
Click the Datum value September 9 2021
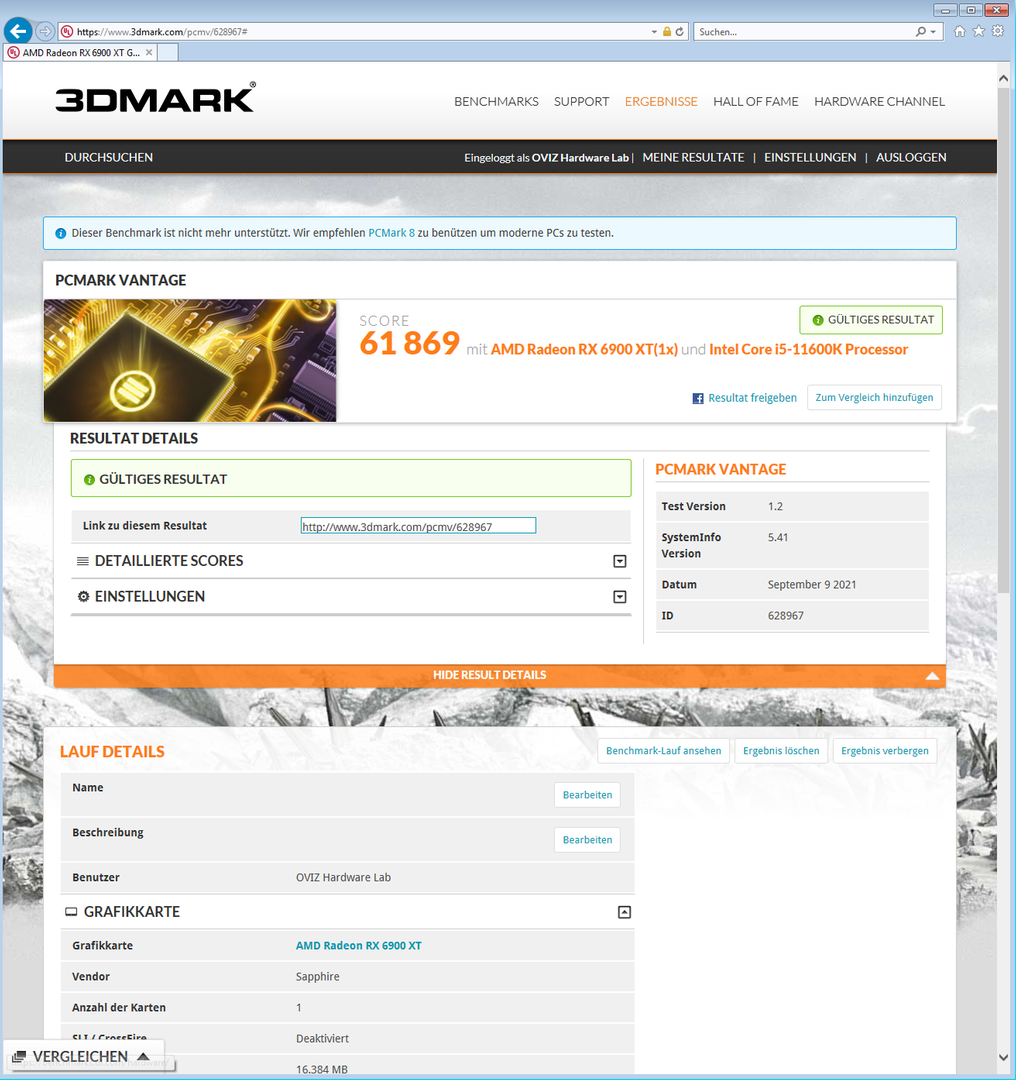coord(811,585)
